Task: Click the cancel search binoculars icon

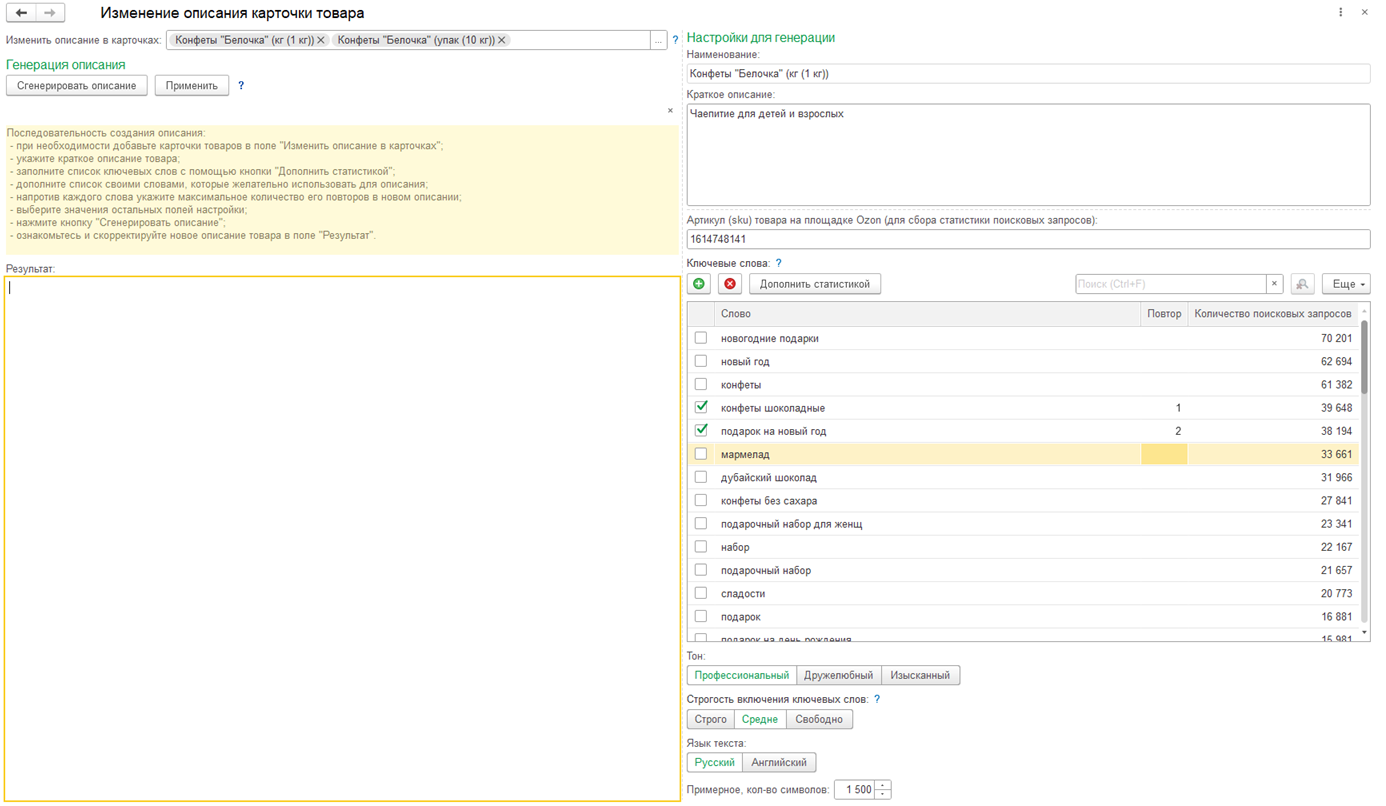Action: (1302, 284)
